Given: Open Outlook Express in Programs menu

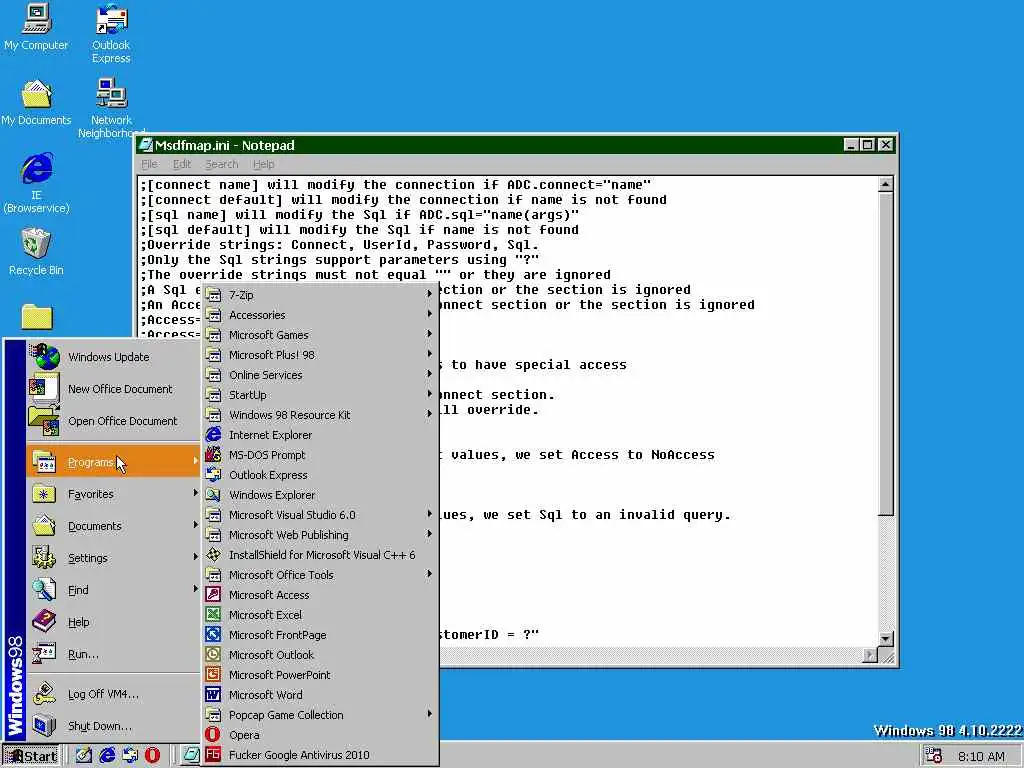Looking at the screenshot, I should [x=320, y=475].
